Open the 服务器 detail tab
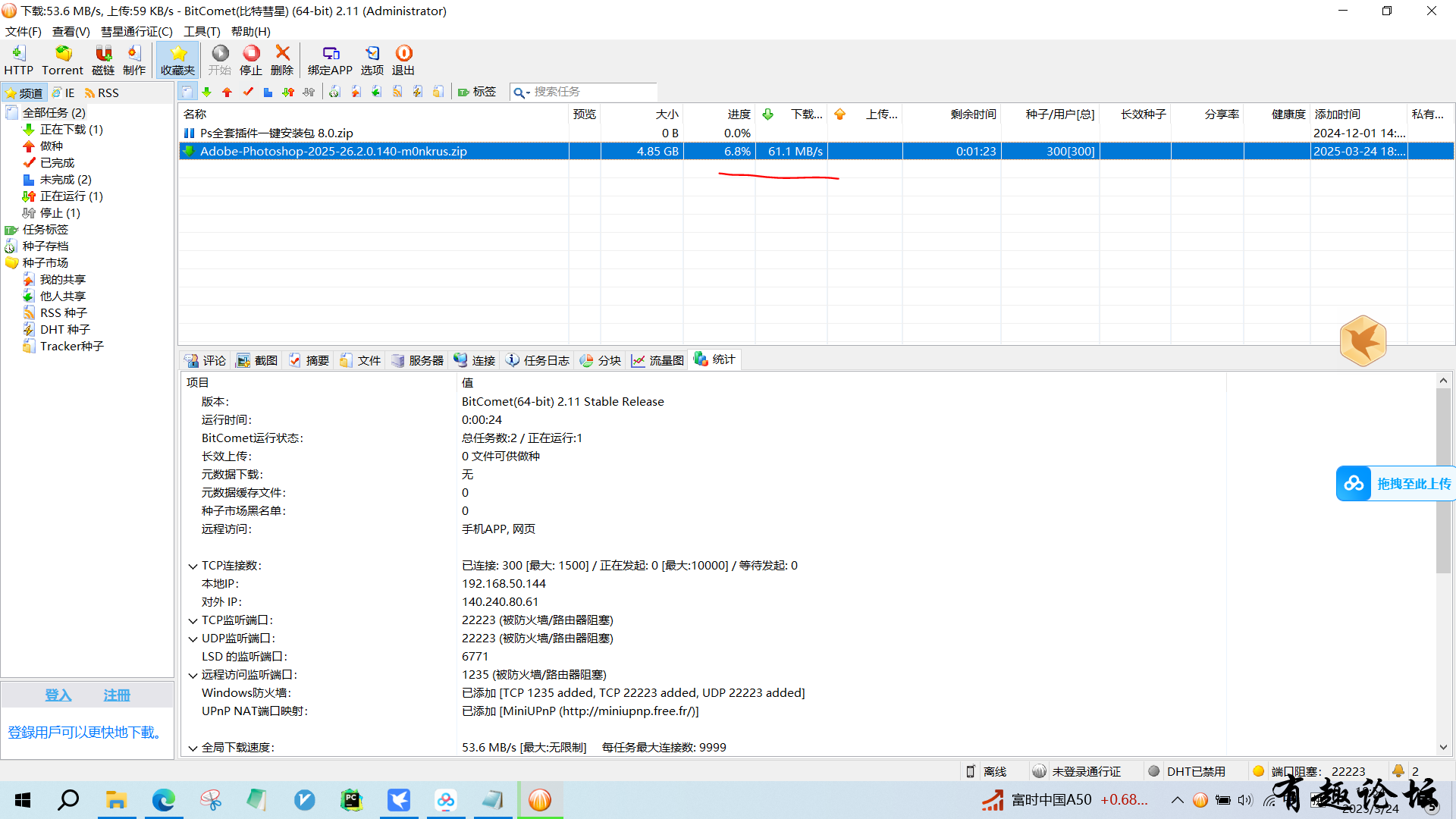 click(x=418, y=360)
